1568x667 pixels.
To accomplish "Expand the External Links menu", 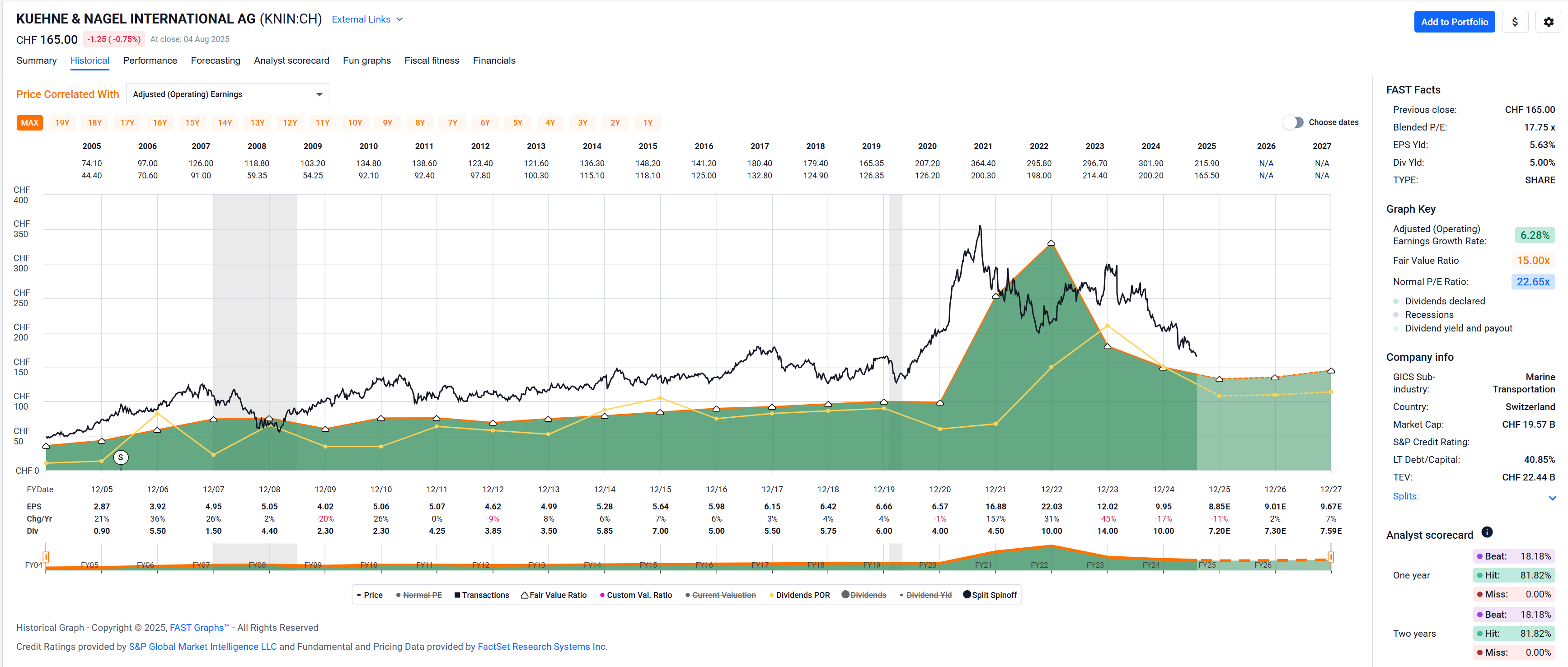I will click(x=367, y=19).
